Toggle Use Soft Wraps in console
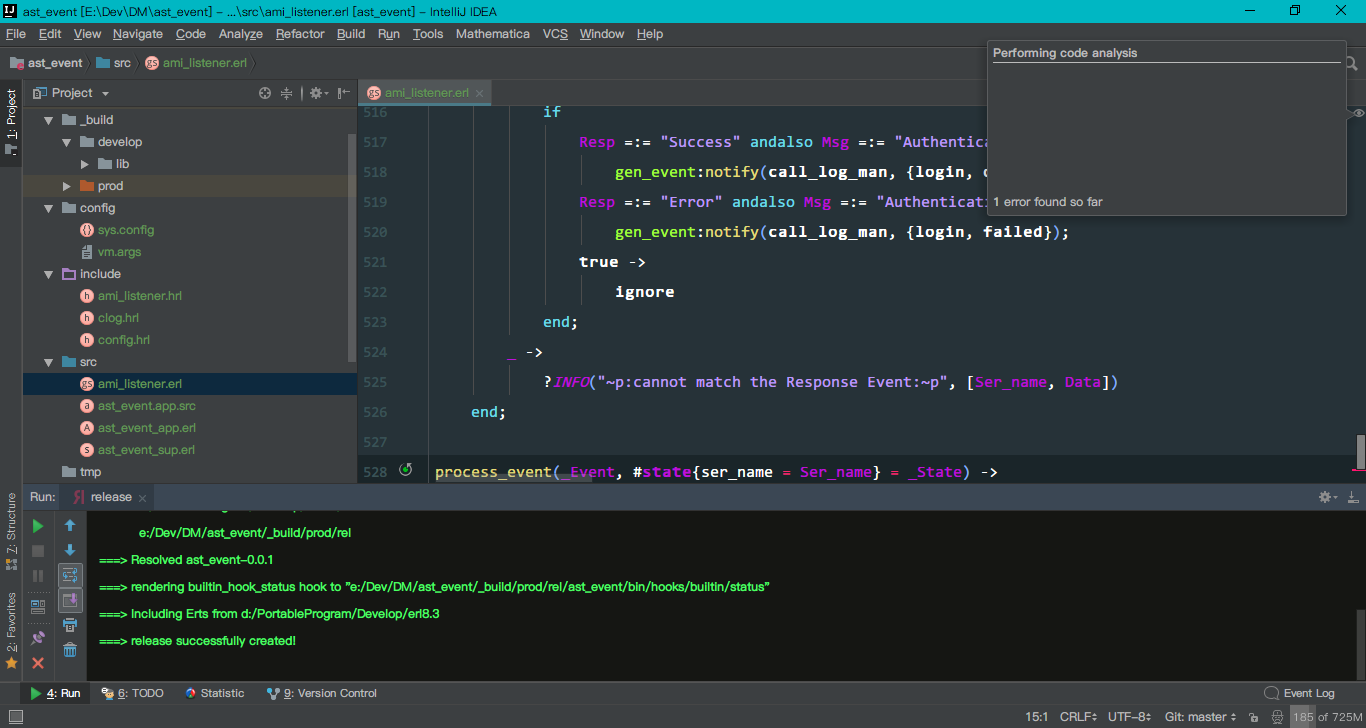 point(70,575)
